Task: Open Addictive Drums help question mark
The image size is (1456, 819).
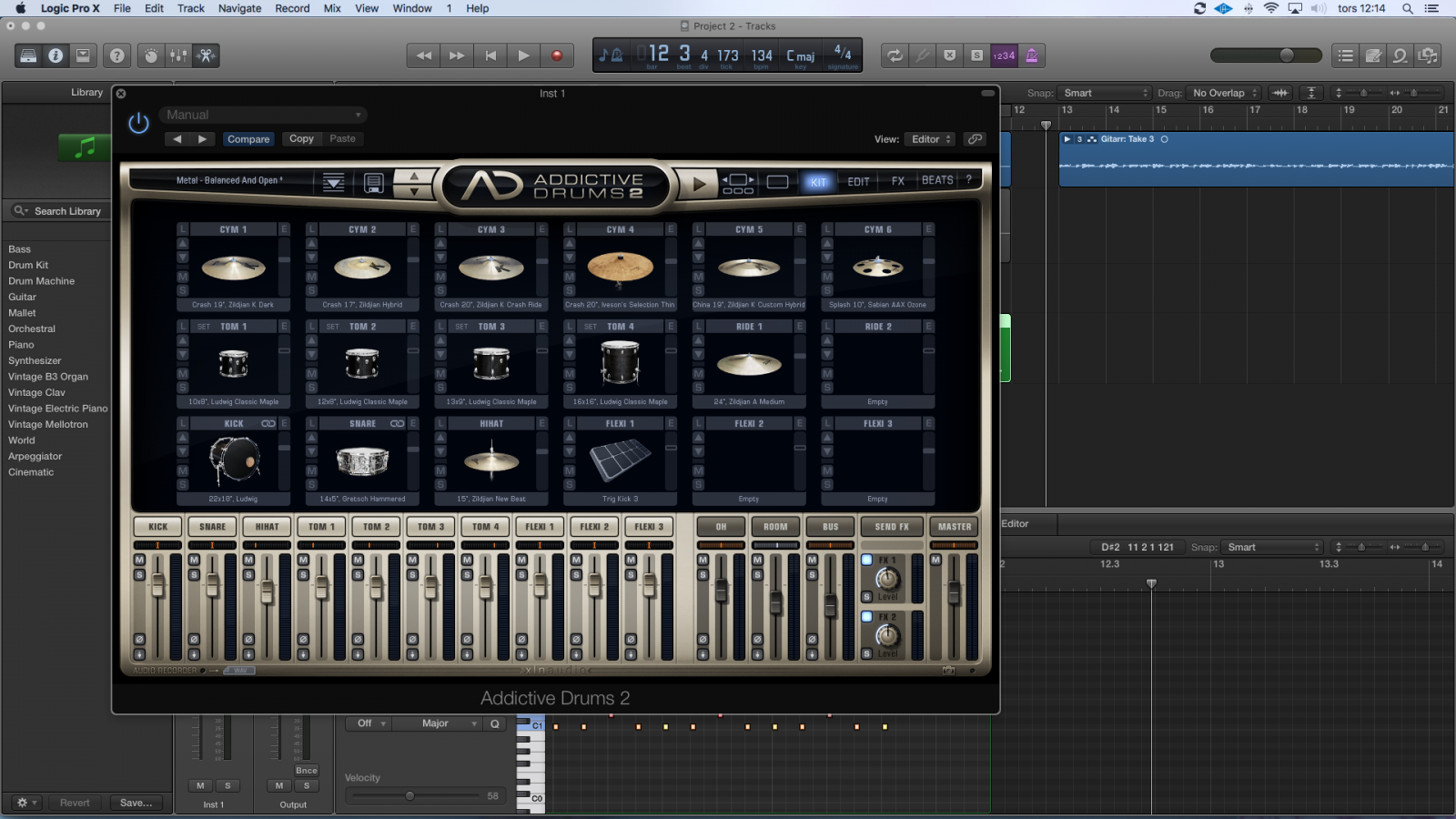Action: (x=969, y=179)
